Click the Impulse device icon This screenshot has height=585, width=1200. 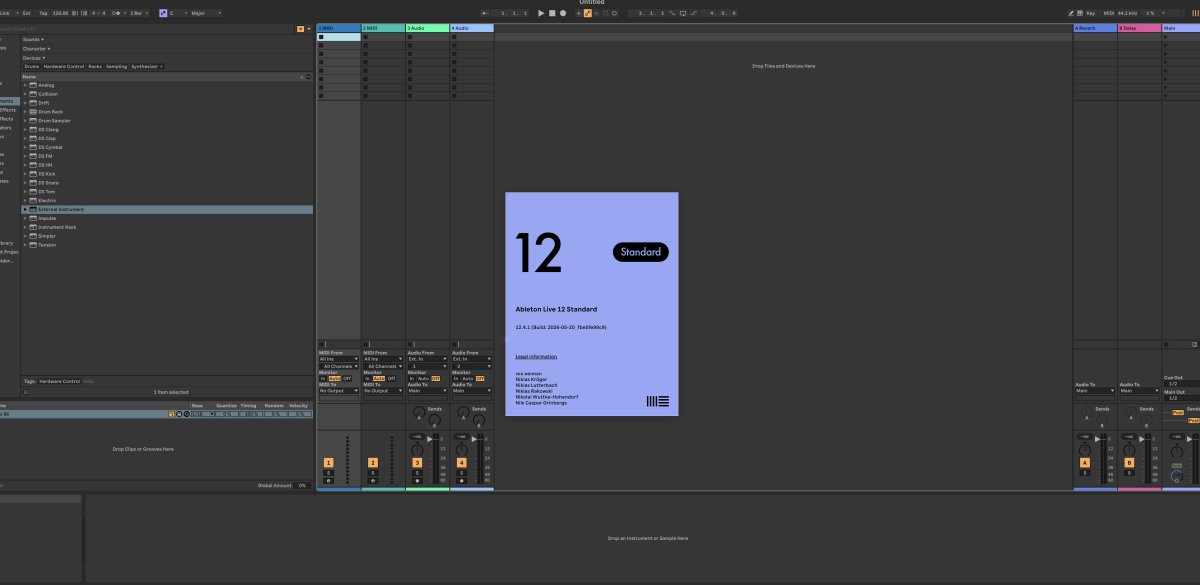coord(33,218)
